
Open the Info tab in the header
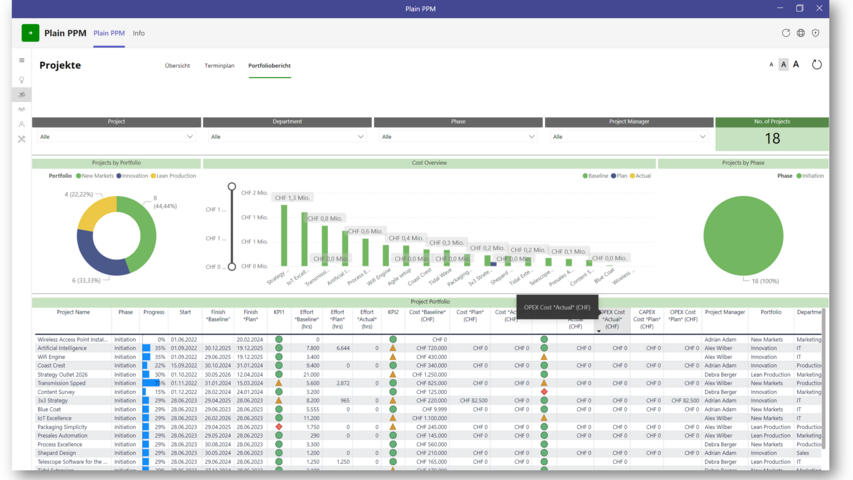(x=139, y=33)
